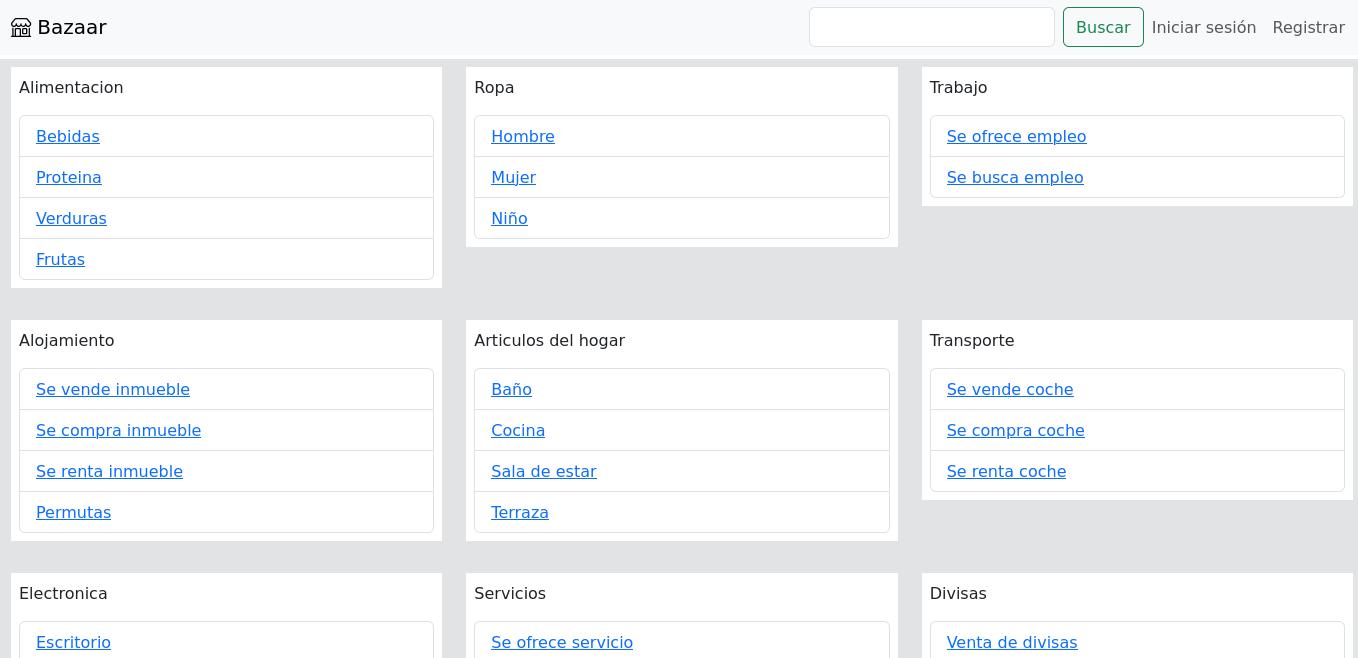The width and height of the screenshot is (1358, 658).
Task: Select Se renta coche
Action: coord(1006,471)
